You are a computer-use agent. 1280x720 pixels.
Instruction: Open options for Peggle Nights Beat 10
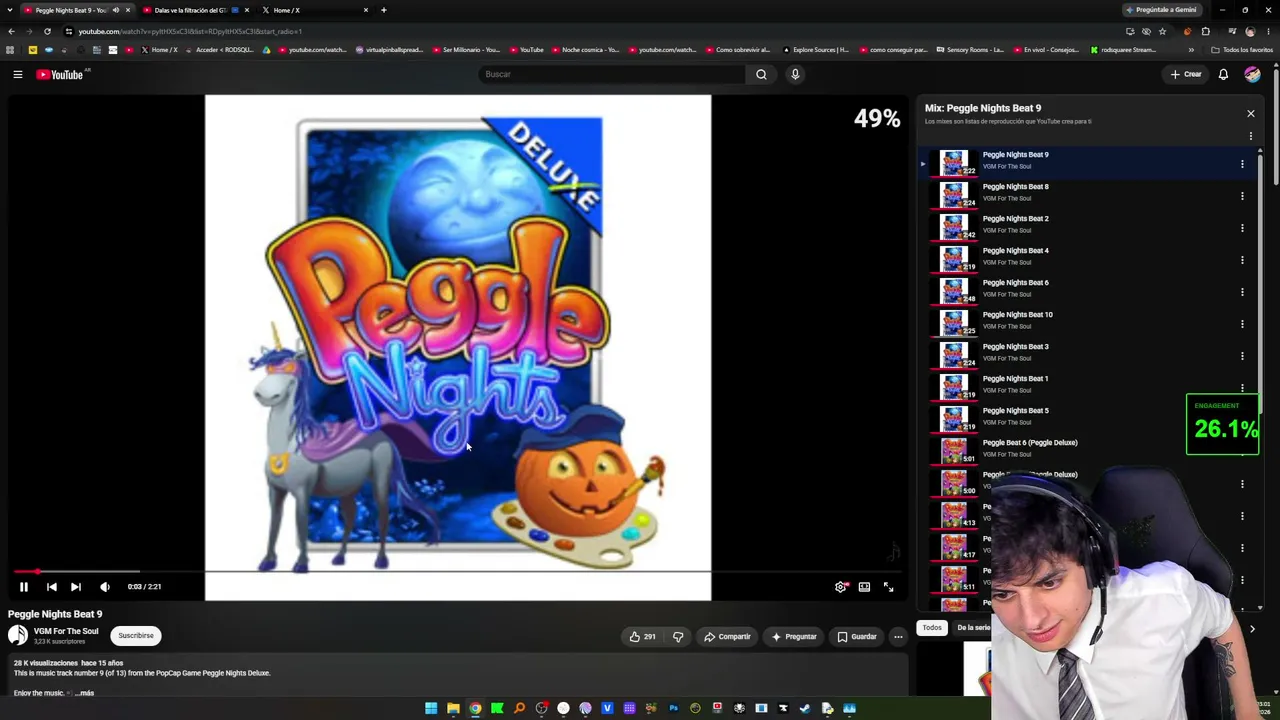point(1242,324)
